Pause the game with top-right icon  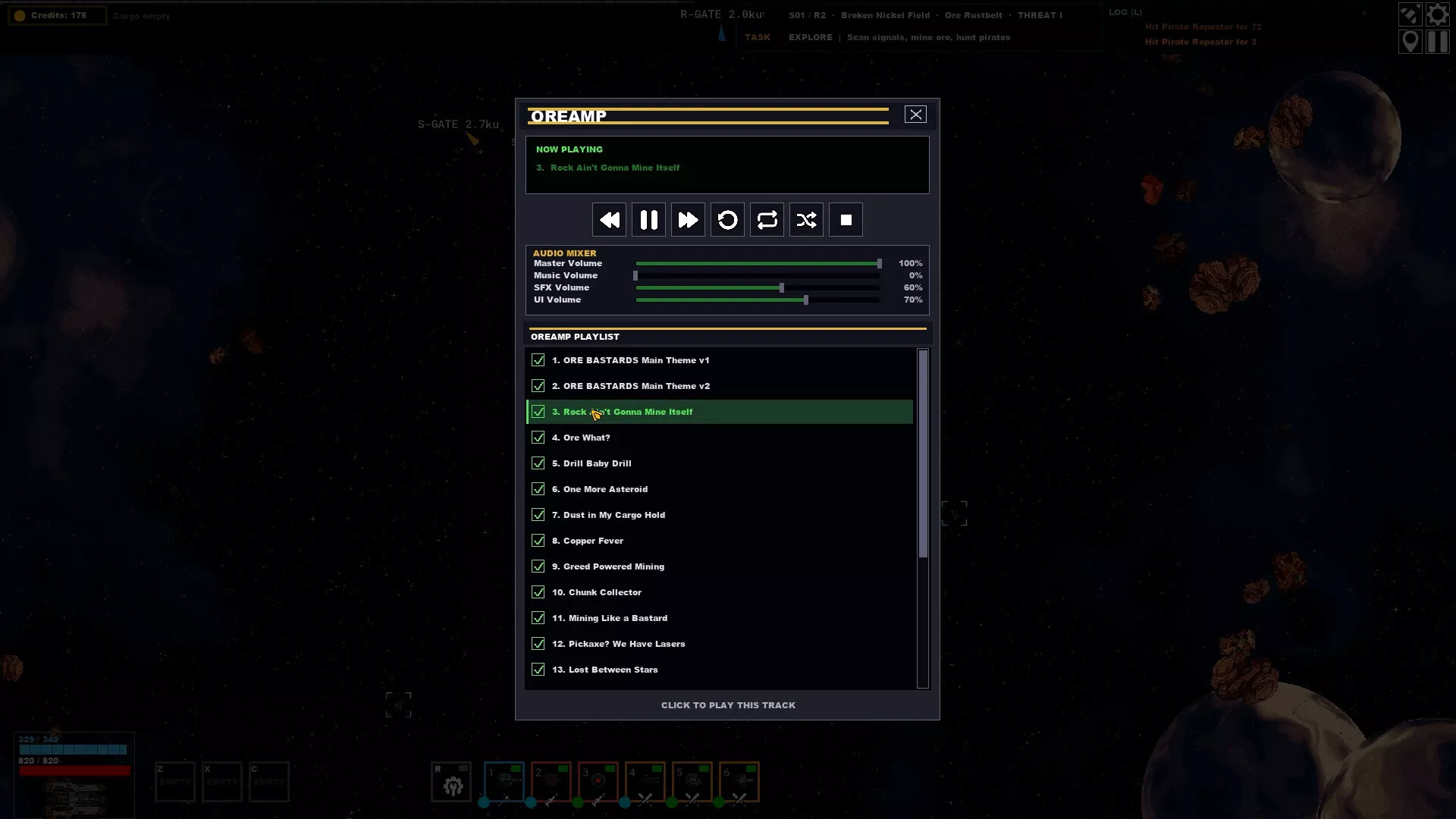1437,42
